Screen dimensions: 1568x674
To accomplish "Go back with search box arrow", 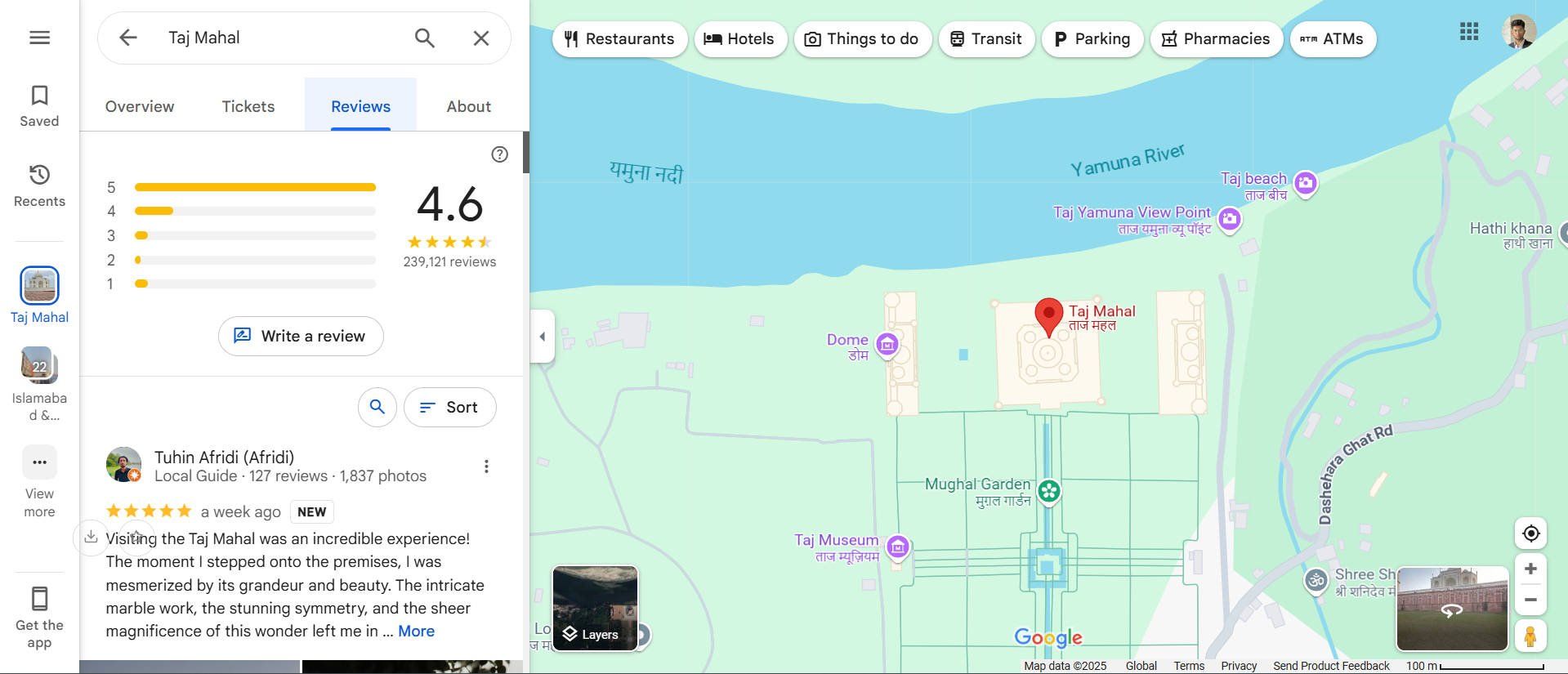I will click(x=128, y=38).
